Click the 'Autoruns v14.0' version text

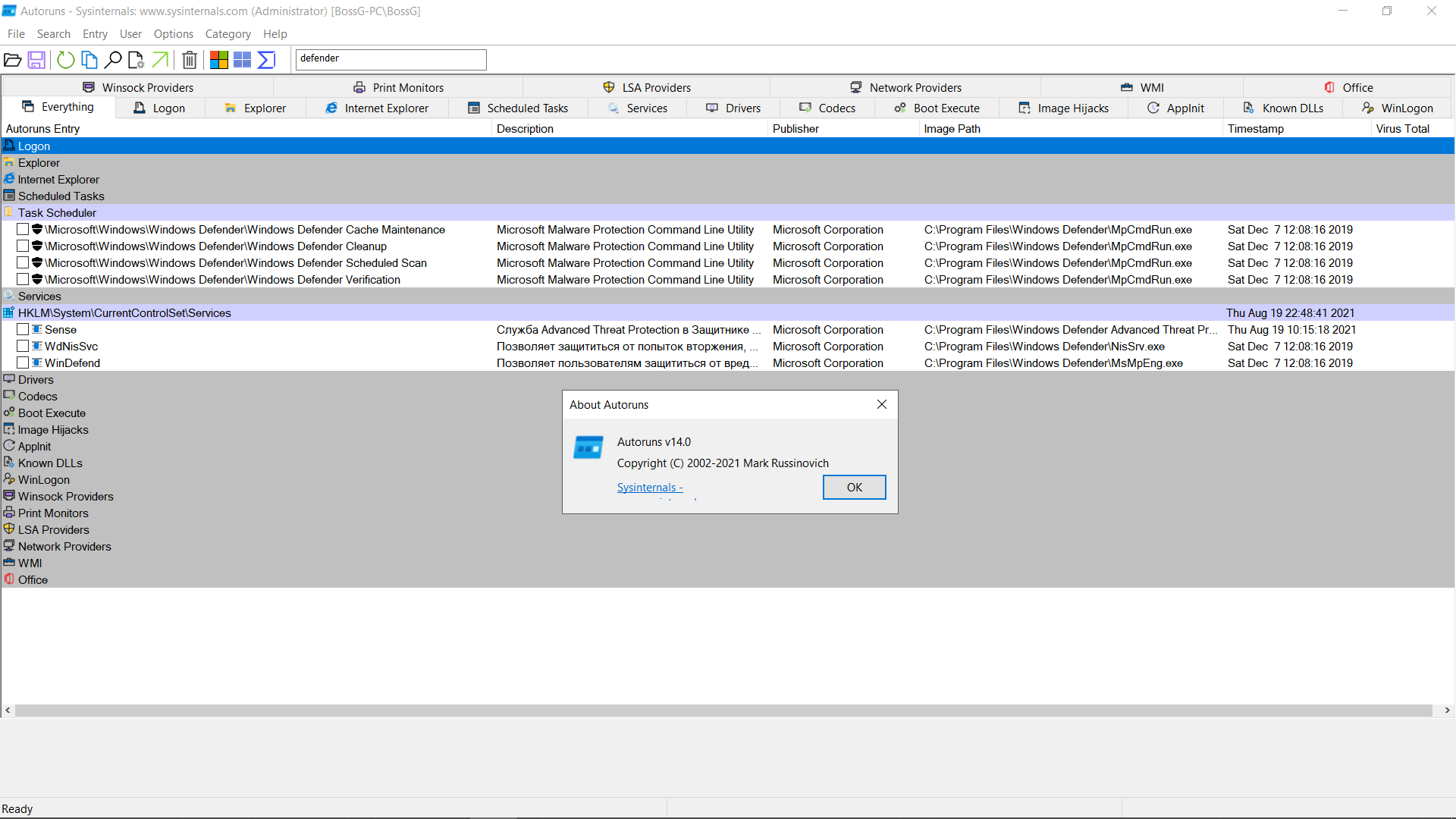[x=654, y=442]
